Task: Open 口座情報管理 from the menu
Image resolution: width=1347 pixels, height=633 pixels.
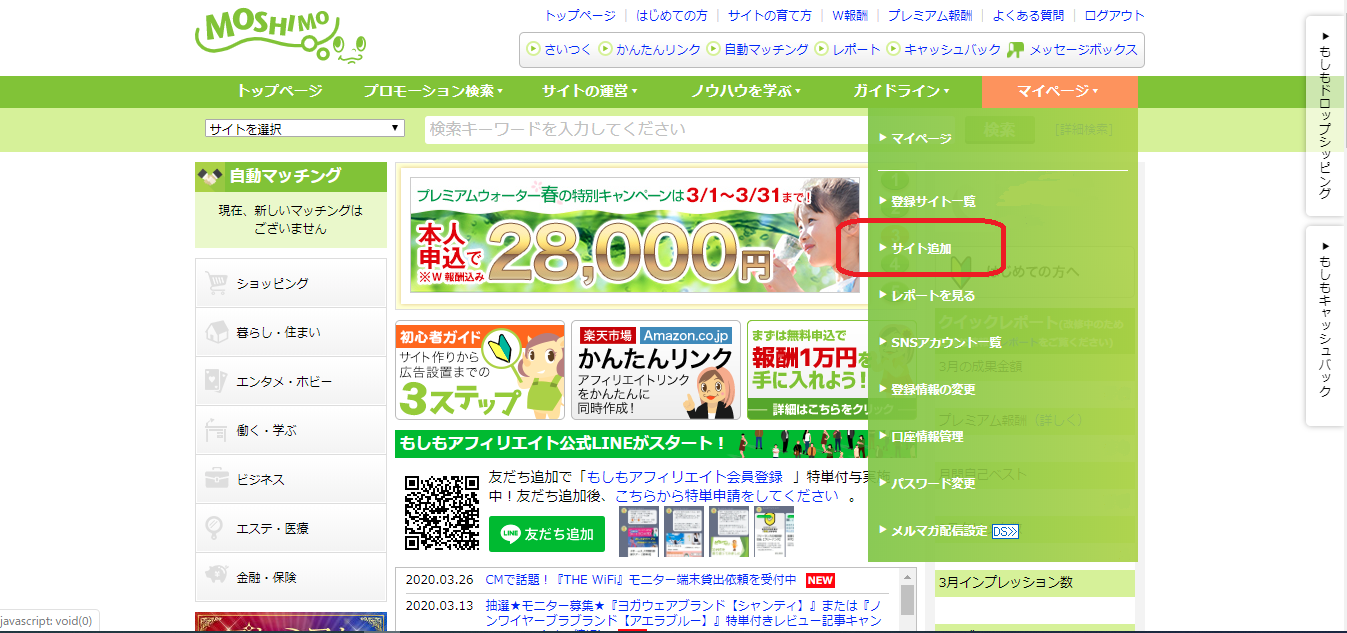Action: (927, 436)
